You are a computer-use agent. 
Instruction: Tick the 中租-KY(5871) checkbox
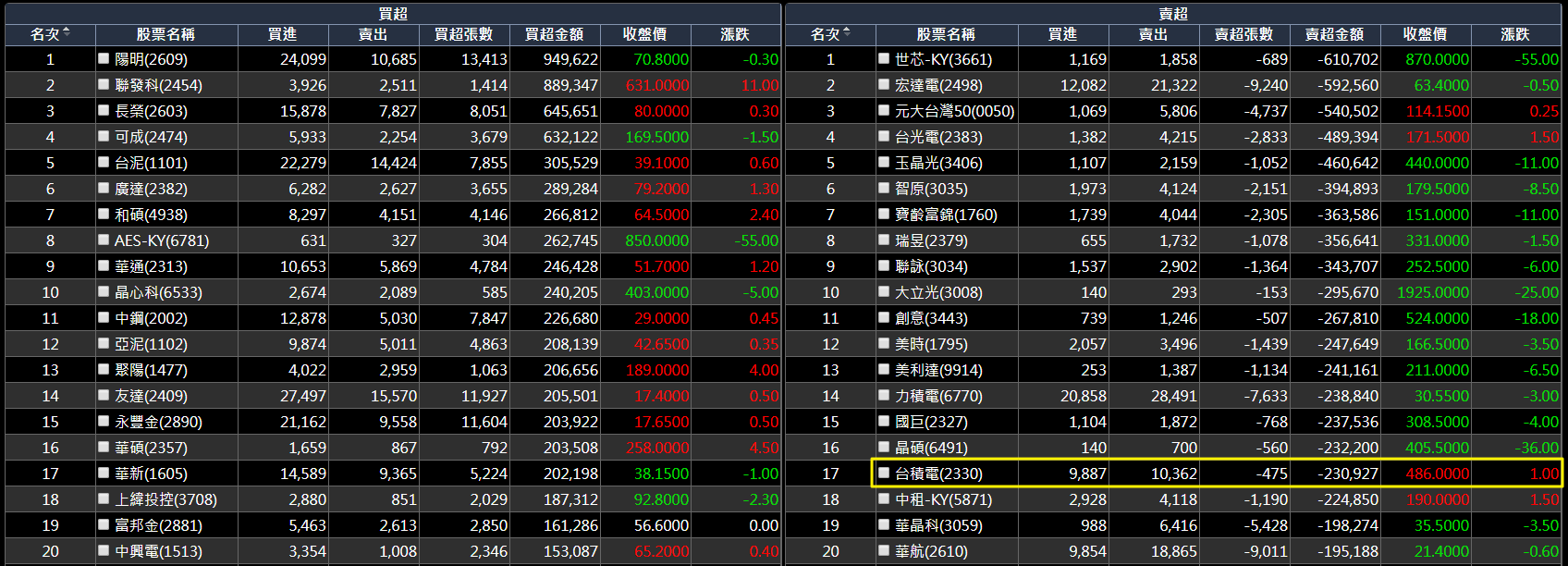coord(884,498)
